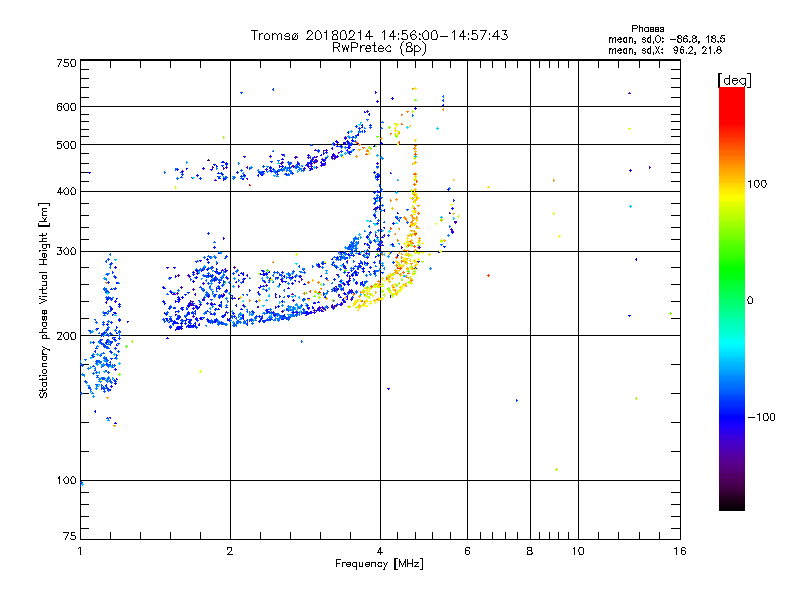Screen dimensions: 800x600
Task: Click the 'mean, sd,X: 96.2, 21.8' statistics line
Action: click(665, 50)
